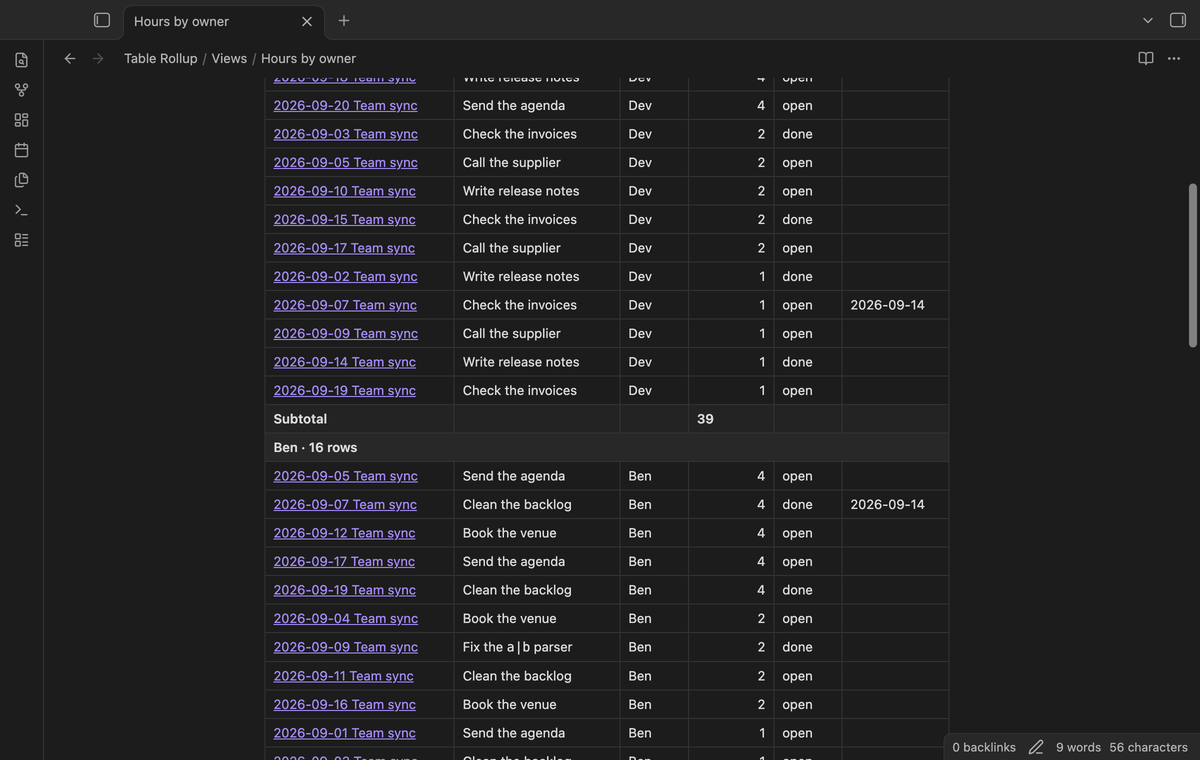Go to Views folder in breadcrumb
Screen dimensions: 1200x760
(x=229, y=58)
